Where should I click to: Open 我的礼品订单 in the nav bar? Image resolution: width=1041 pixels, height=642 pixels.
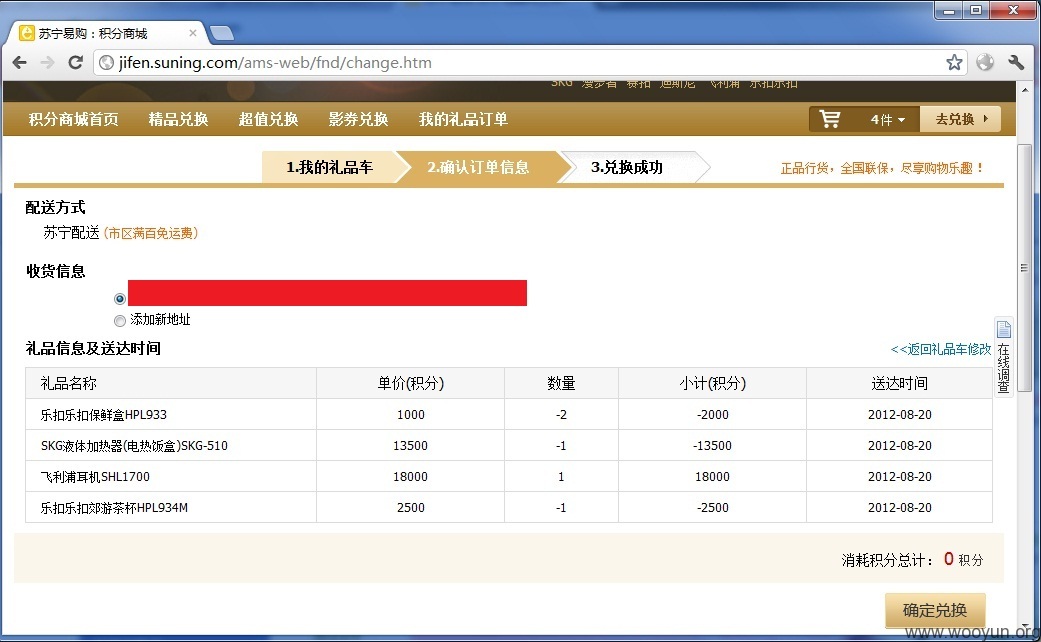point(463,120)
